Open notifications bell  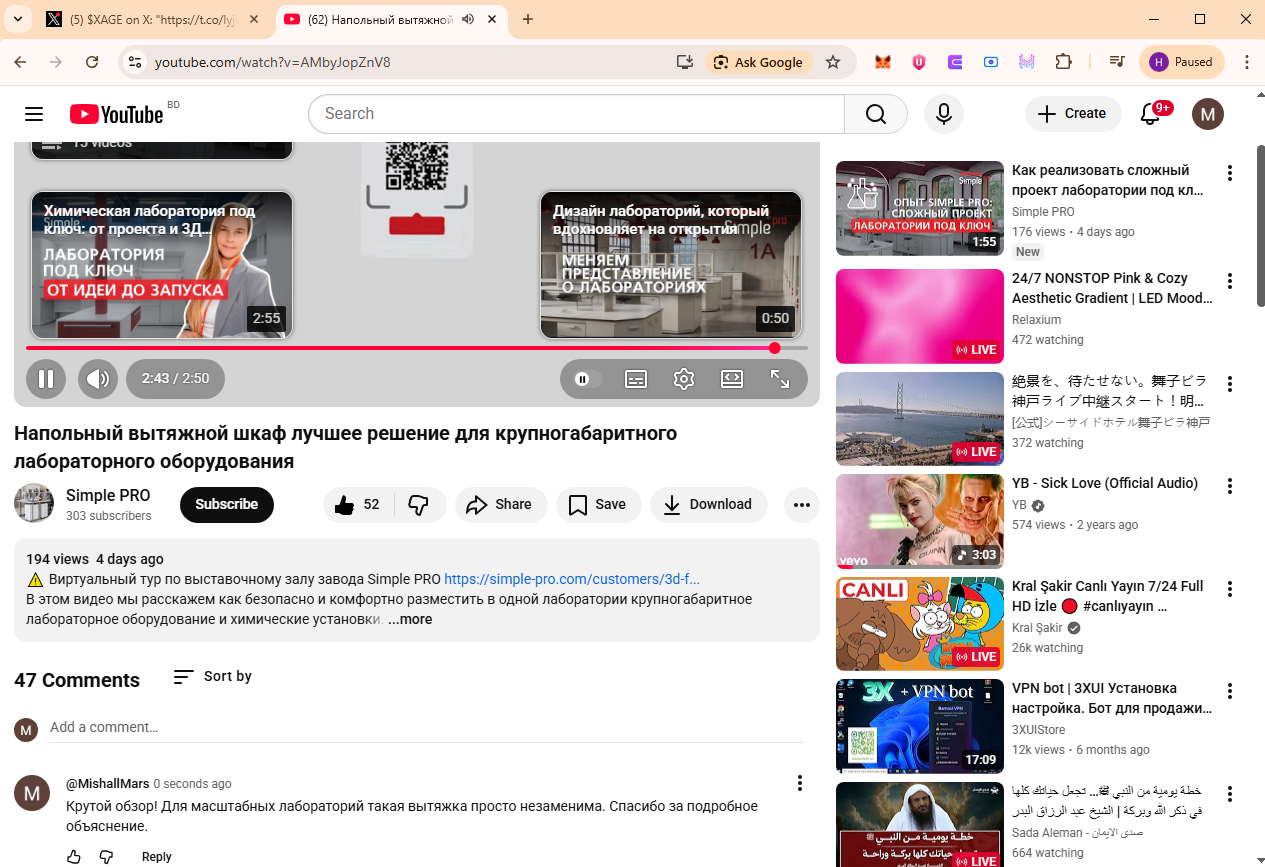[x=1150, y=114]
